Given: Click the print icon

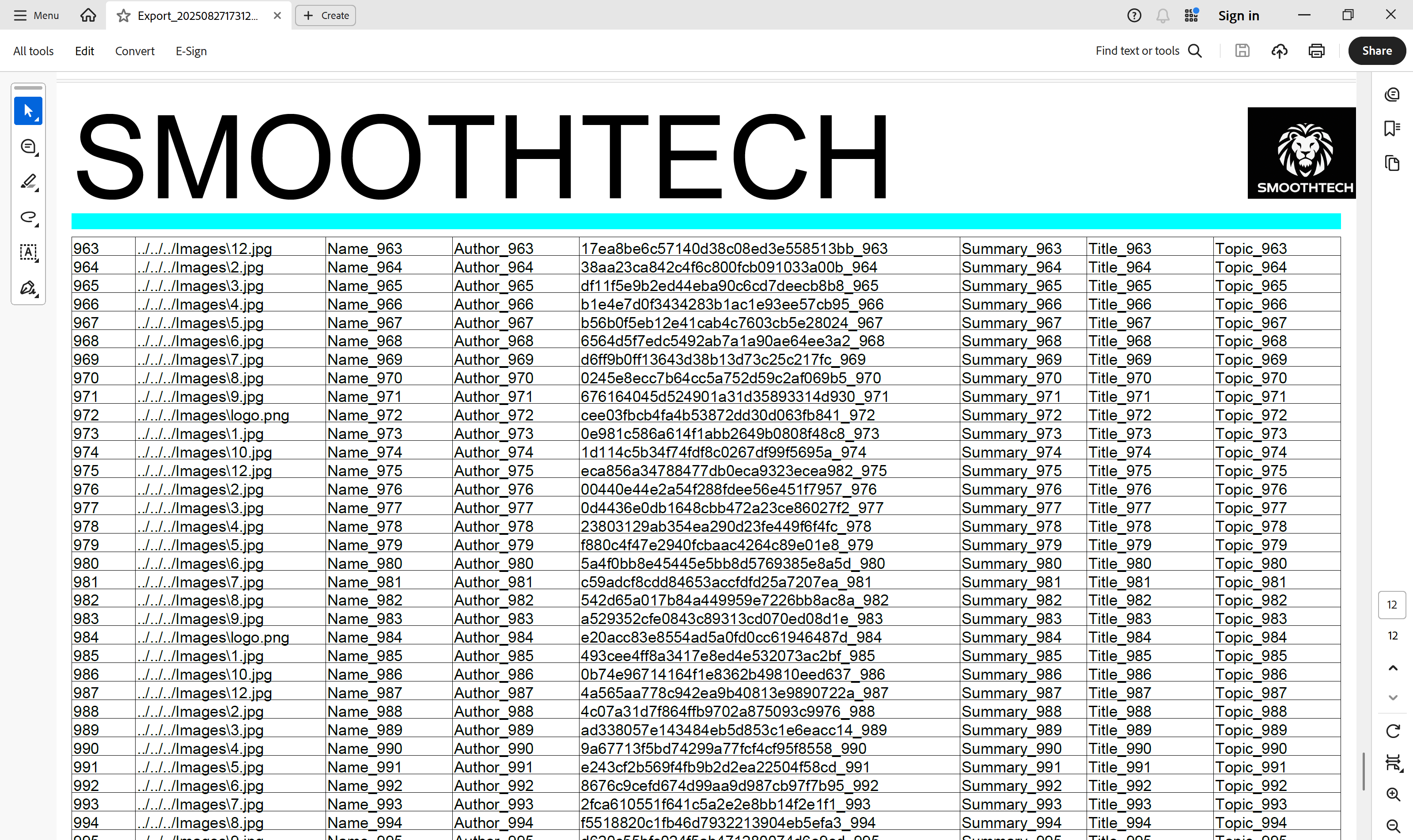Looking at the screenshot, I should pyautogui.click(x=1316, y=51).
